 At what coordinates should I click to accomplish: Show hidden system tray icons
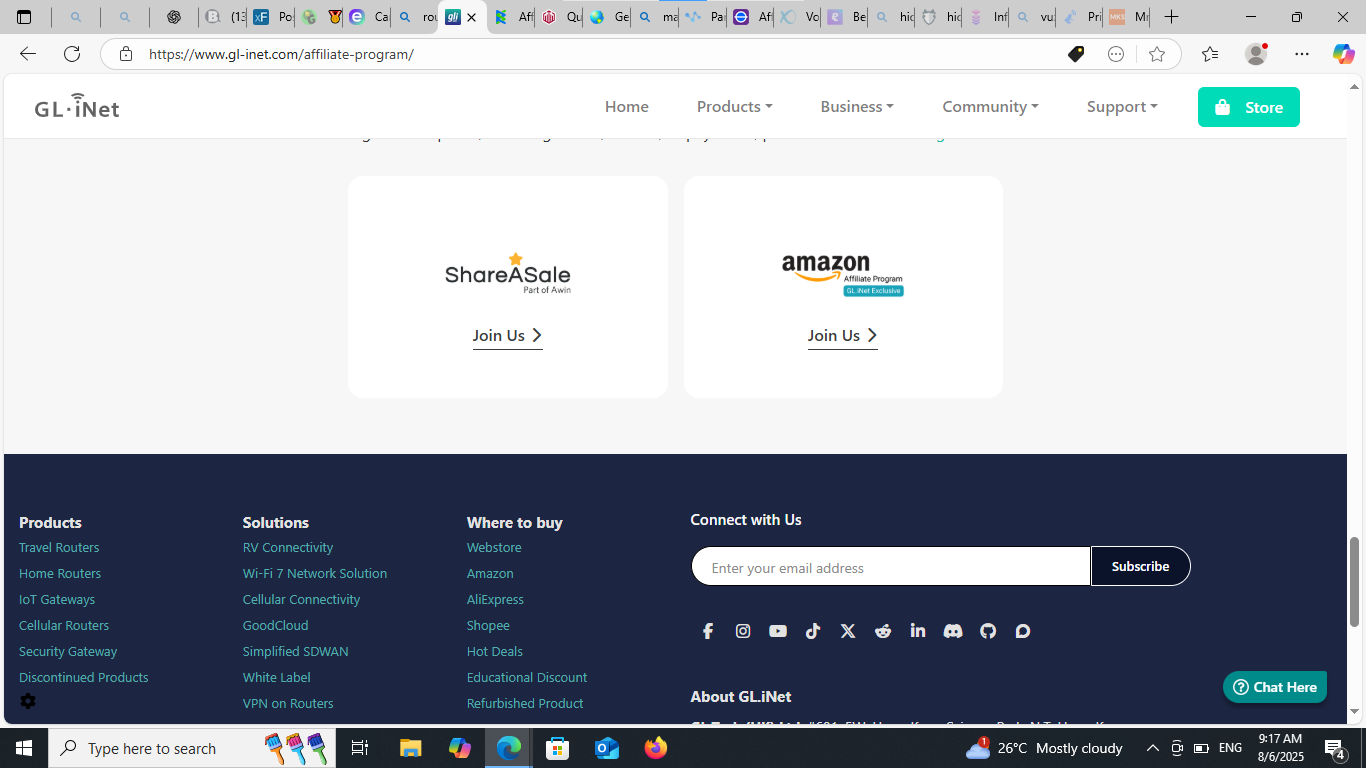click(x=1152, y=748)
